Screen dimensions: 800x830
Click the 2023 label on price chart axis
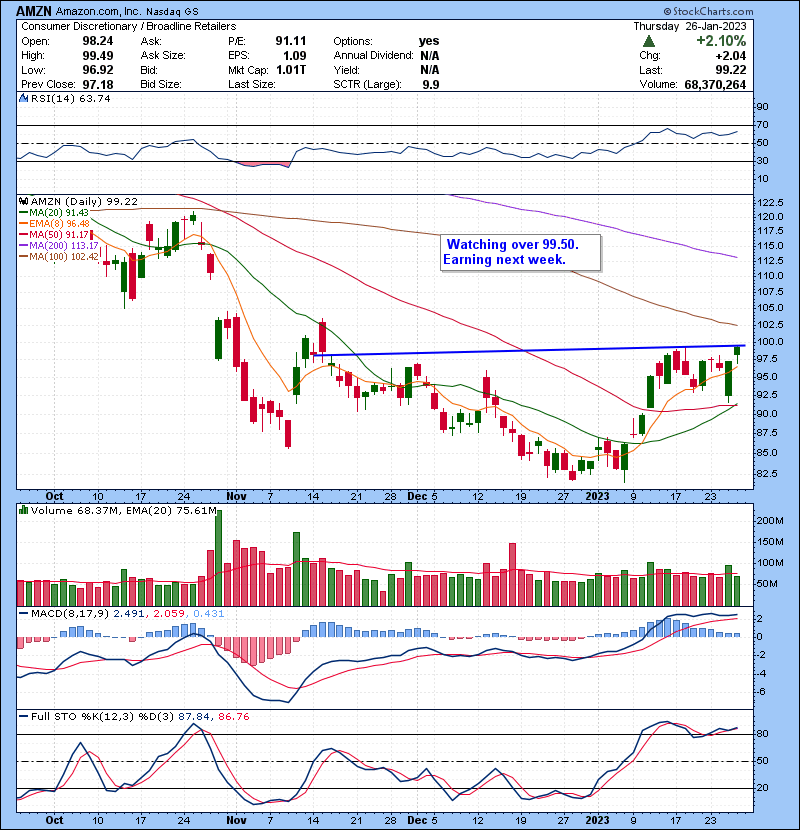pyautogui.click(x=597, y=497)
